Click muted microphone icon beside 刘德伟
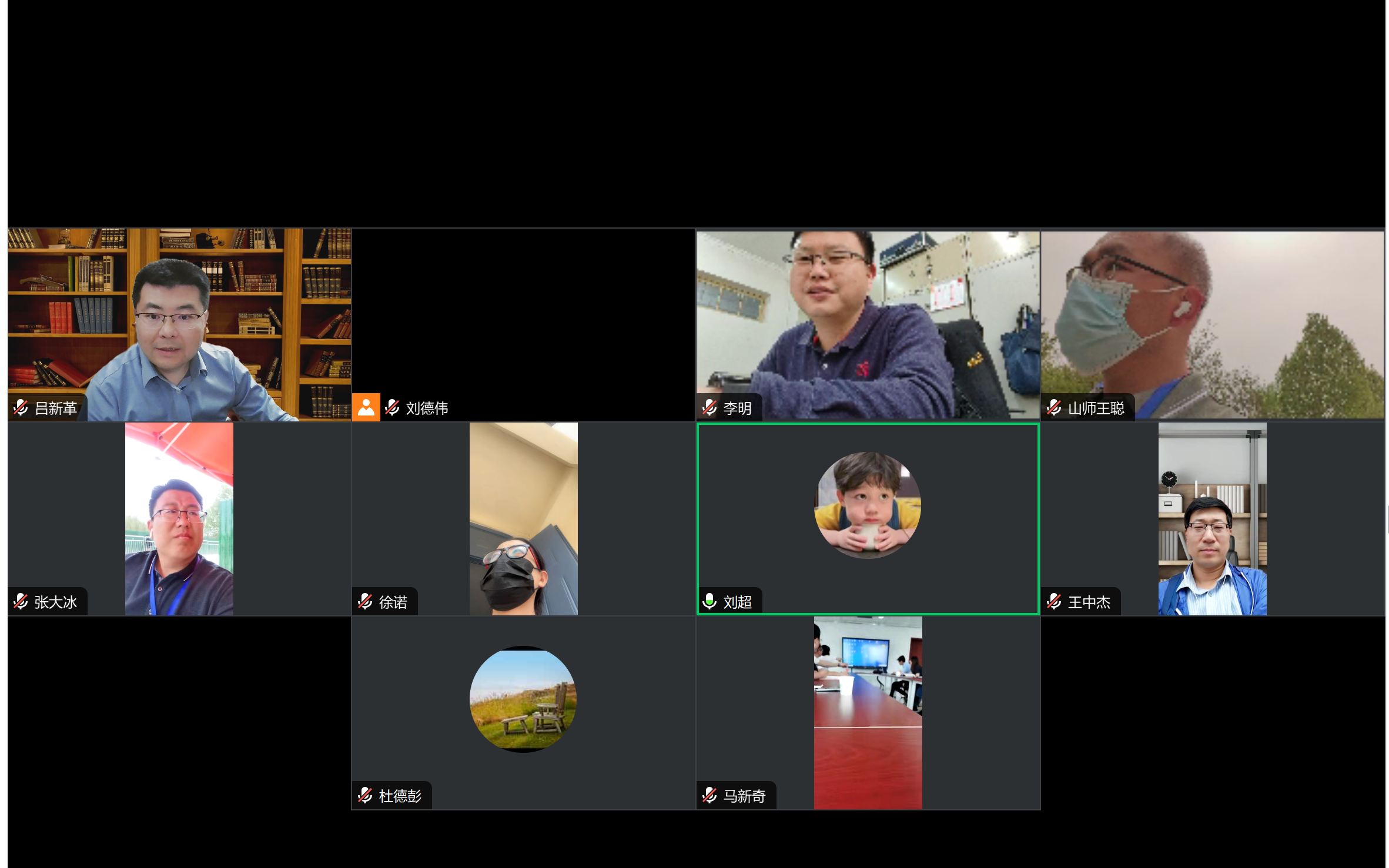The height and width of the screenshot is (868, 1389). (393, 407)
